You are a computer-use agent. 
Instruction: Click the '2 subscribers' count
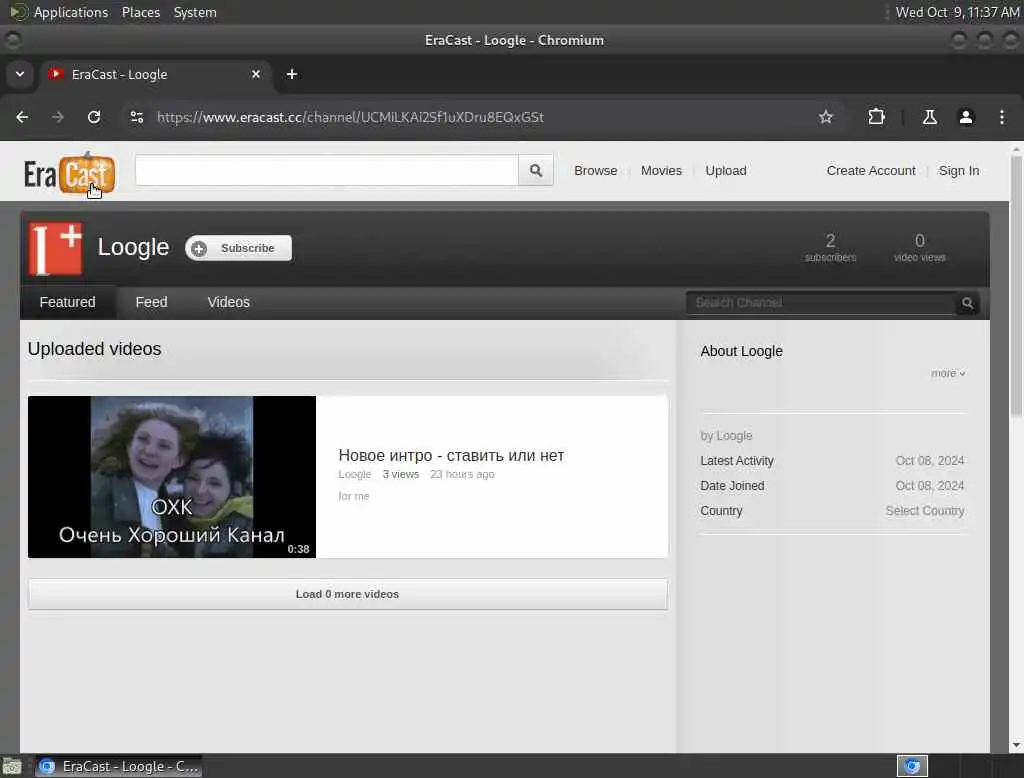[x=830, y=248]
